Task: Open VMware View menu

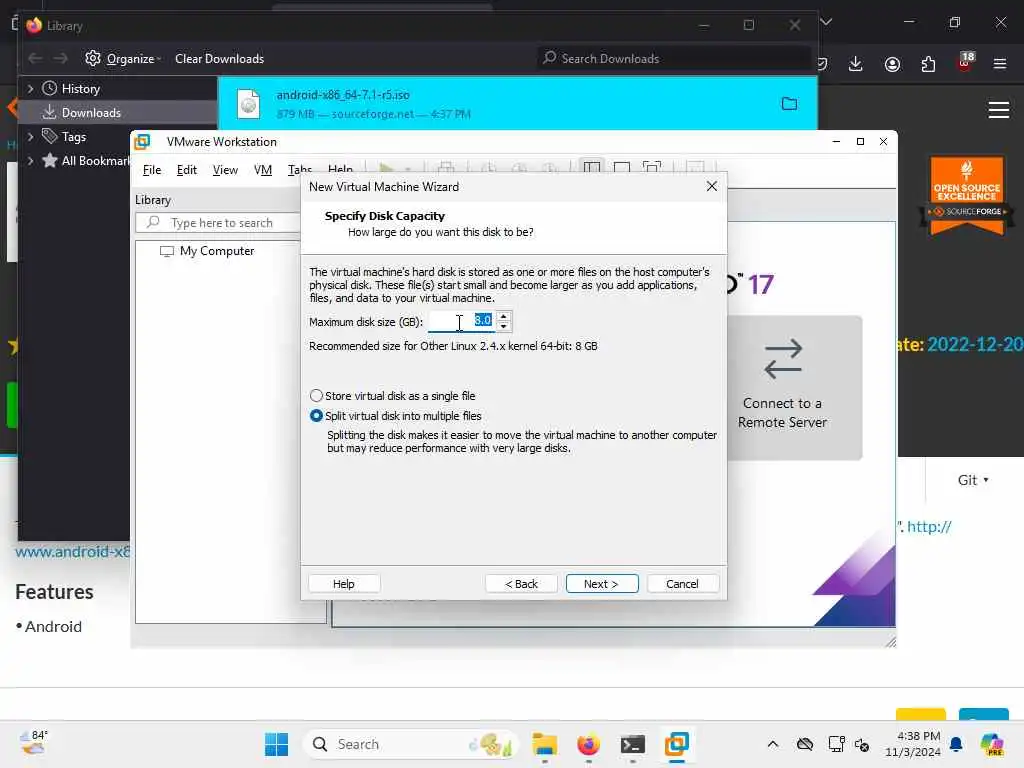Action: [225, 170]
